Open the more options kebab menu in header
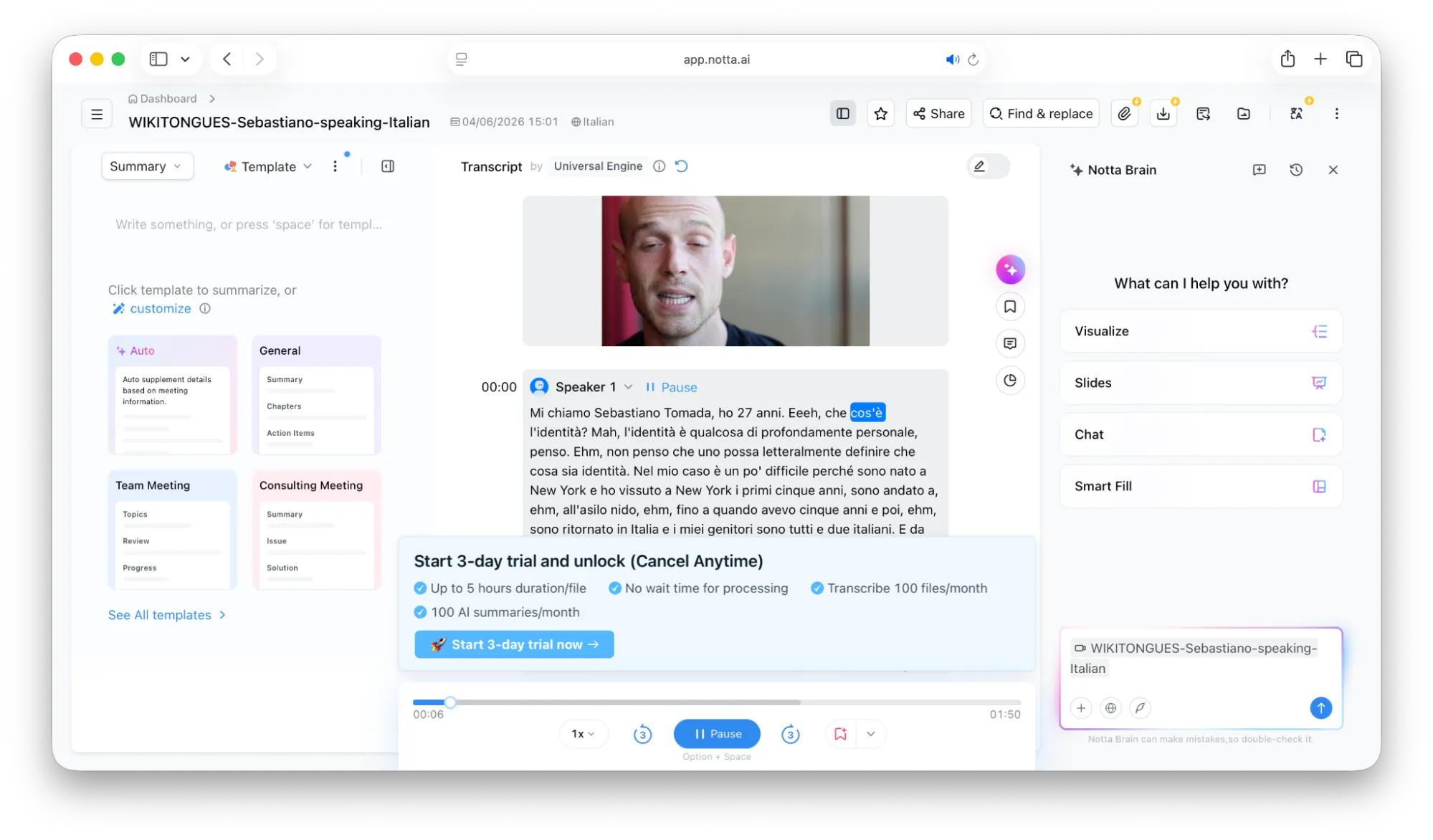Screen dimensions: 1433x840 (1337, 114)
